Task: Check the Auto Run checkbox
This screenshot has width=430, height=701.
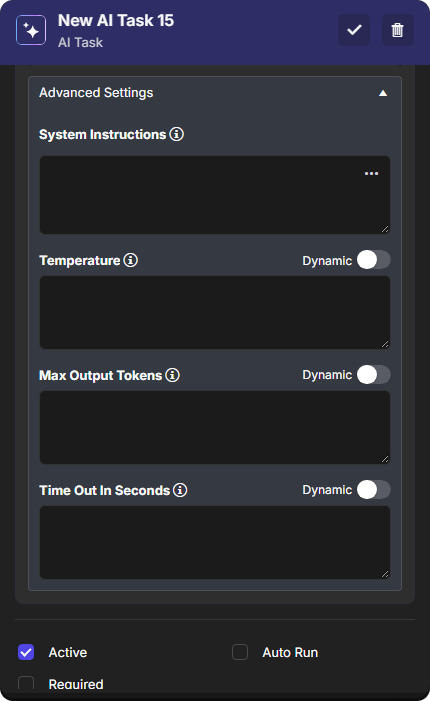Action: pyautogui.click(x=240, y=652)
